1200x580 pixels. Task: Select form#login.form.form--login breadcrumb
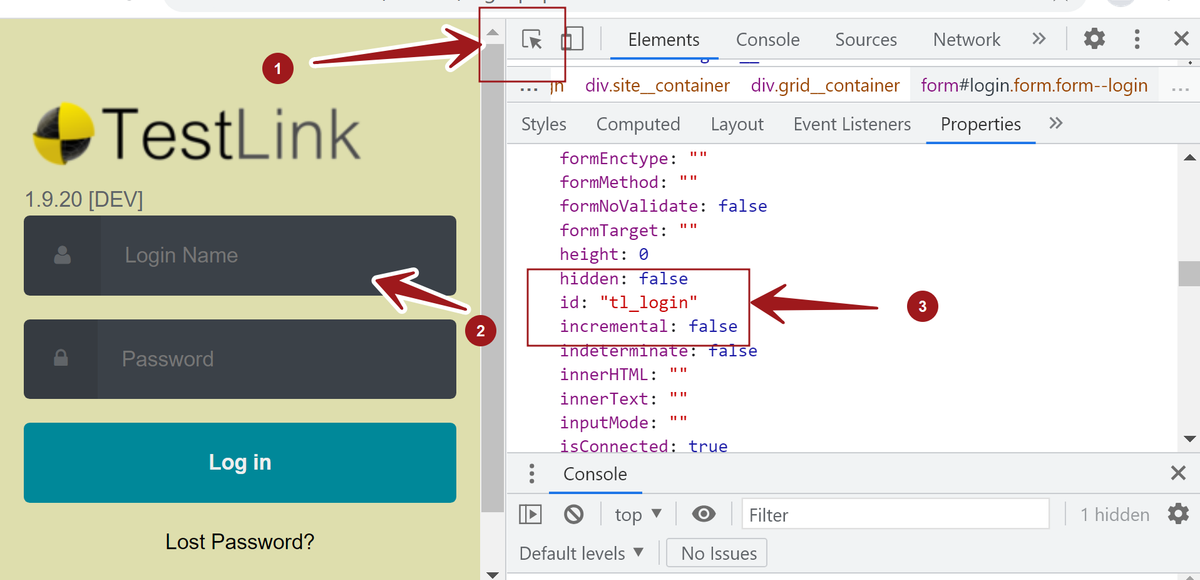[1034, 85]
